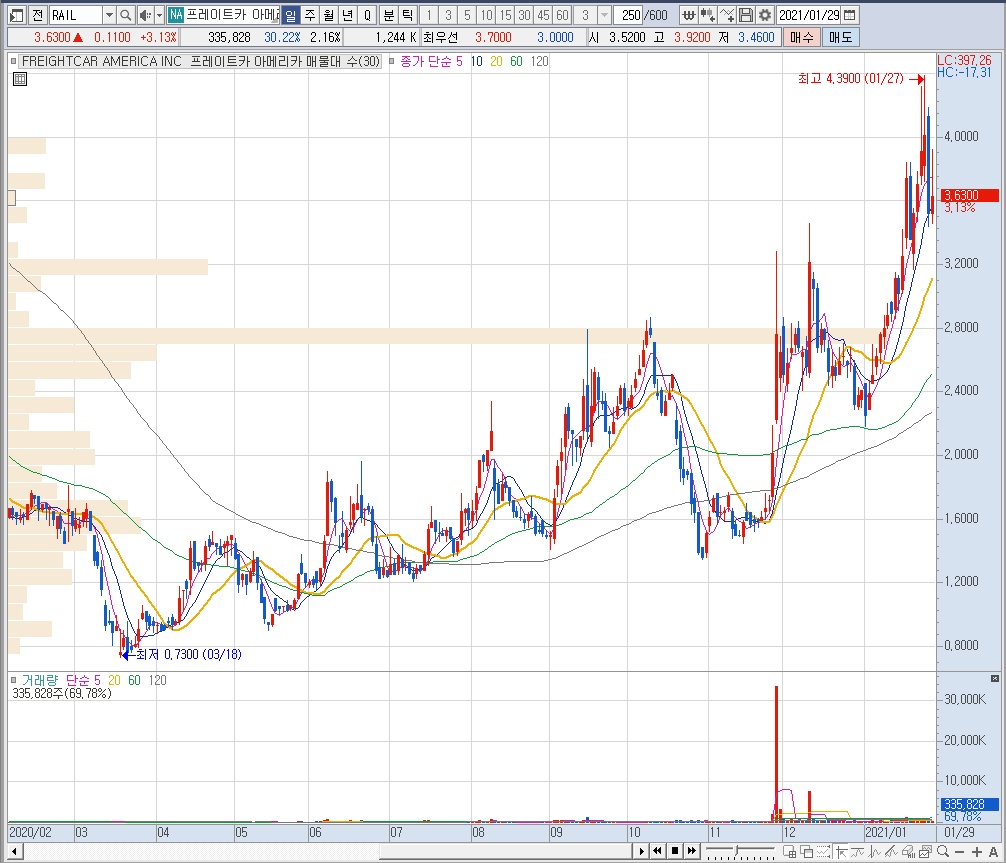Expand the speaker options dropdown arrow
Screen dimensions: 1006x863
pyautogui.click(x=160, y=15)
